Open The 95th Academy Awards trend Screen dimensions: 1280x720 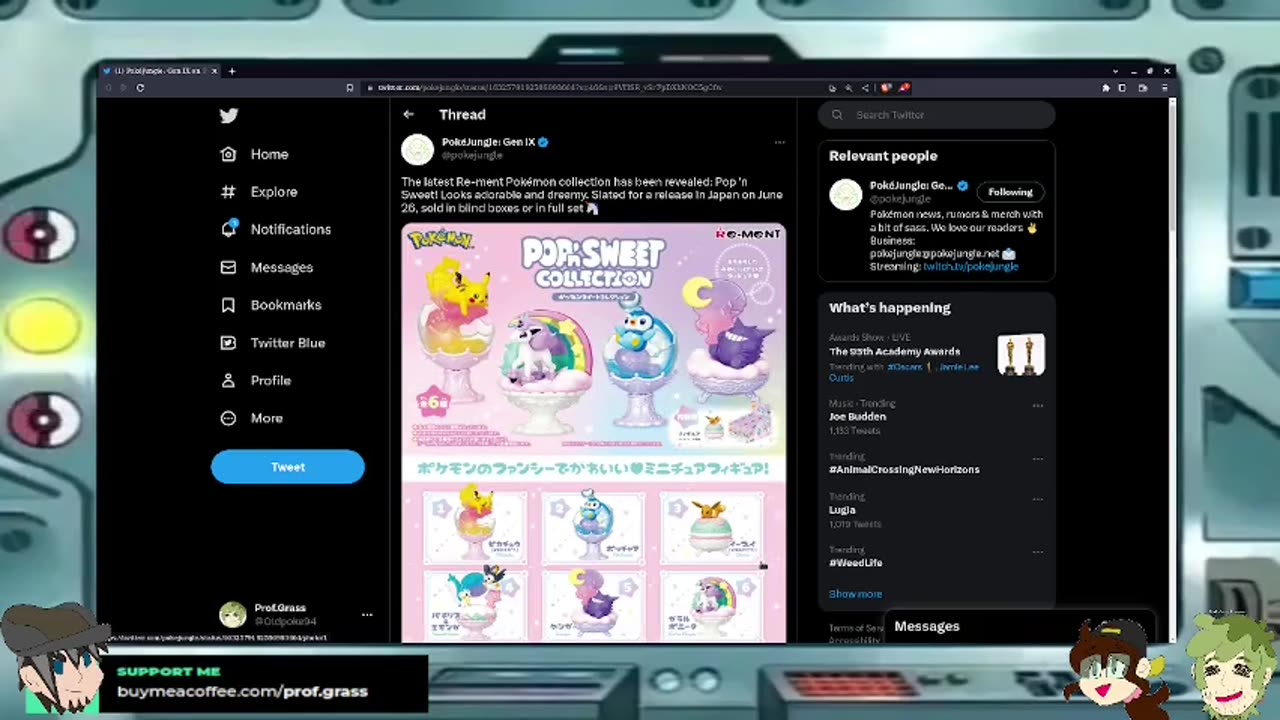894,352
